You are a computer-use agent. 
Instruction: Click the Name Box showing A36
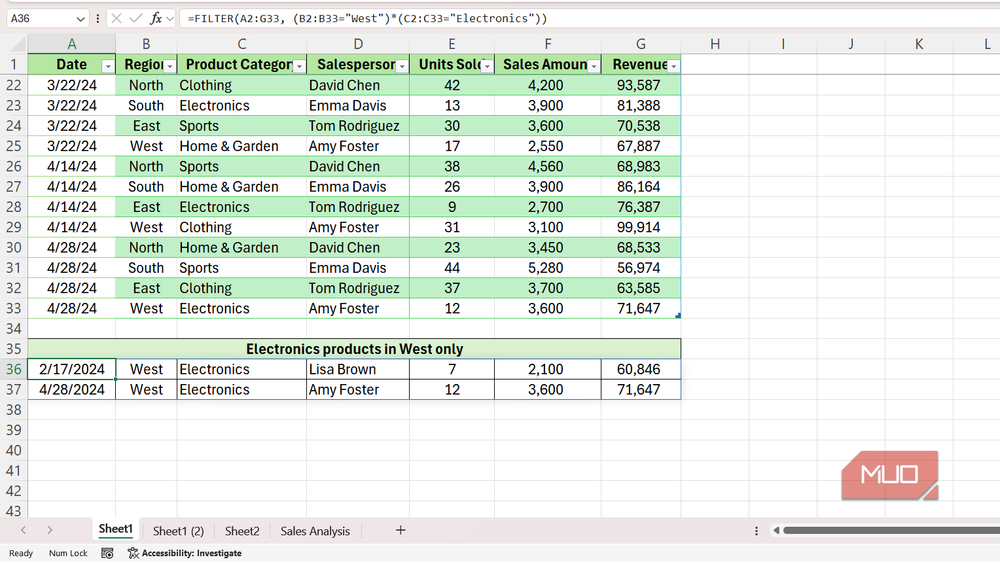(x=40, y=18)
